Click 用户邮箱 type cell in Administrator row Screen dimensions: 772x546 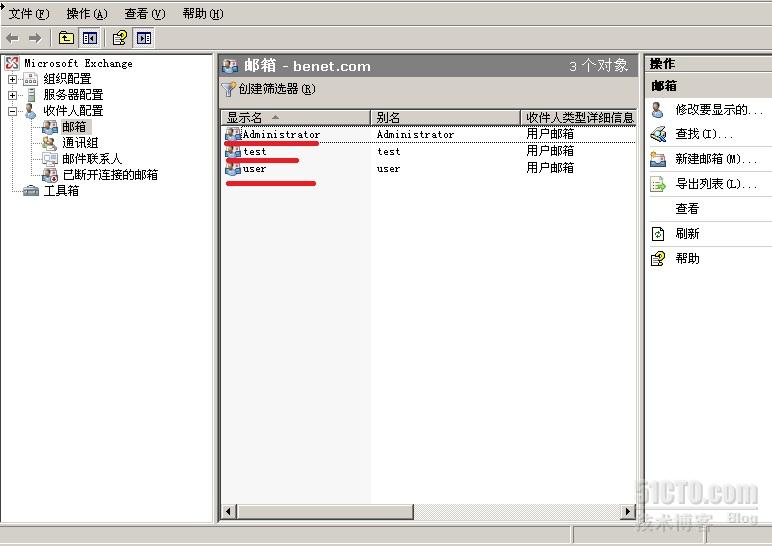(550, 134)
